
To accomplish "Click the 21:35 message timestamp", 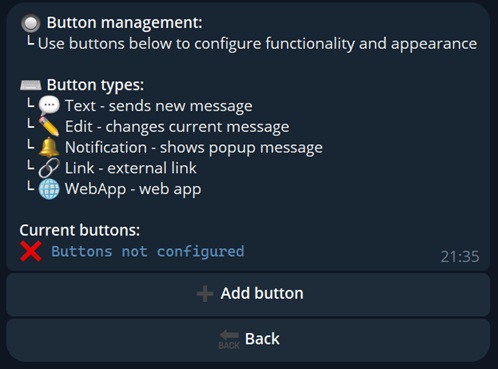I will click(x=460, y=257).
